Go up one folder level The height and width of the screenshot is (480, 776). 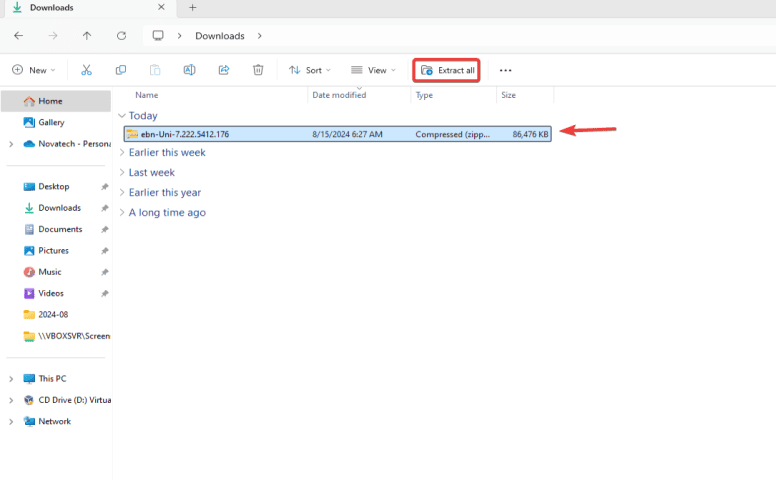[x=87, y=36]
